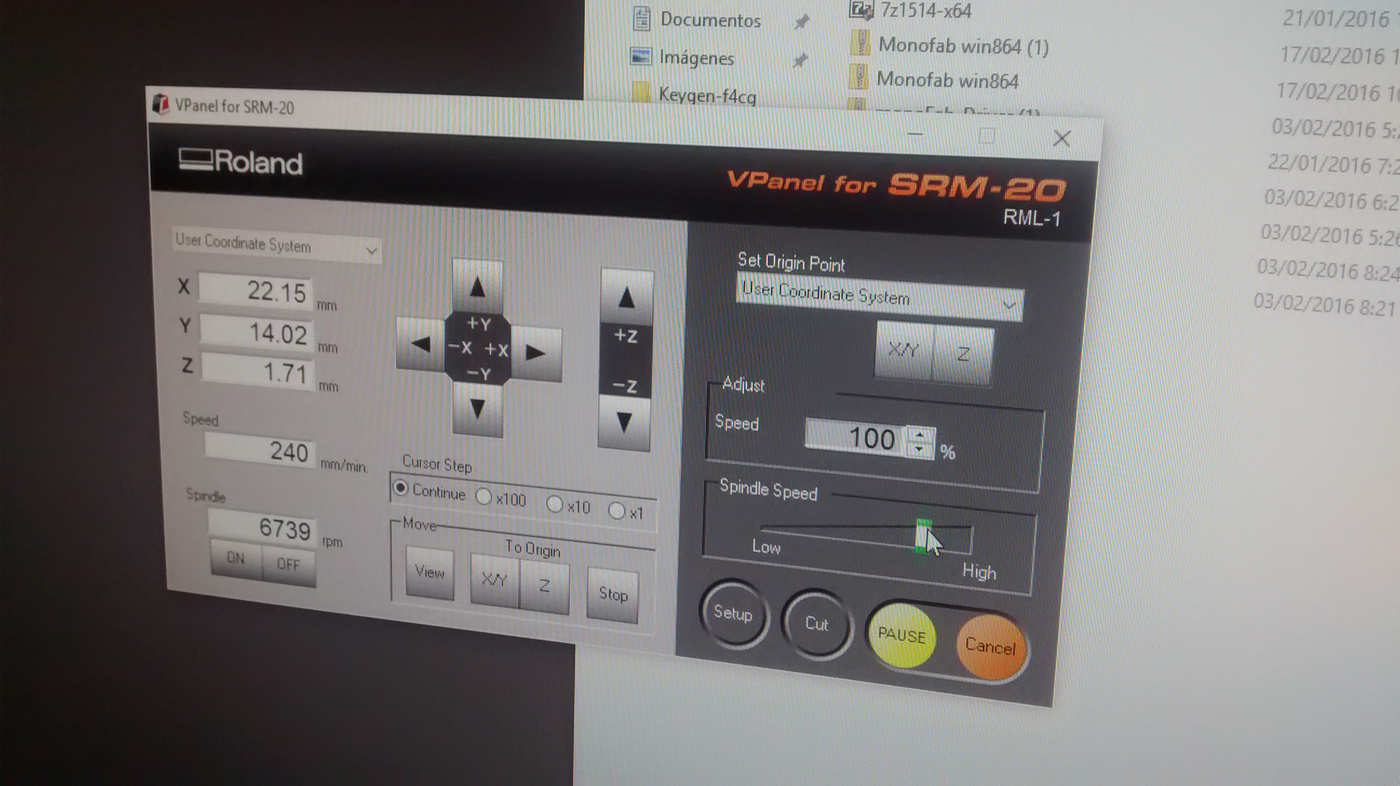Screen dimensions: 1400x786
Task: Move the head in the +X direction (right arrow)
Action: coord(536,352)
